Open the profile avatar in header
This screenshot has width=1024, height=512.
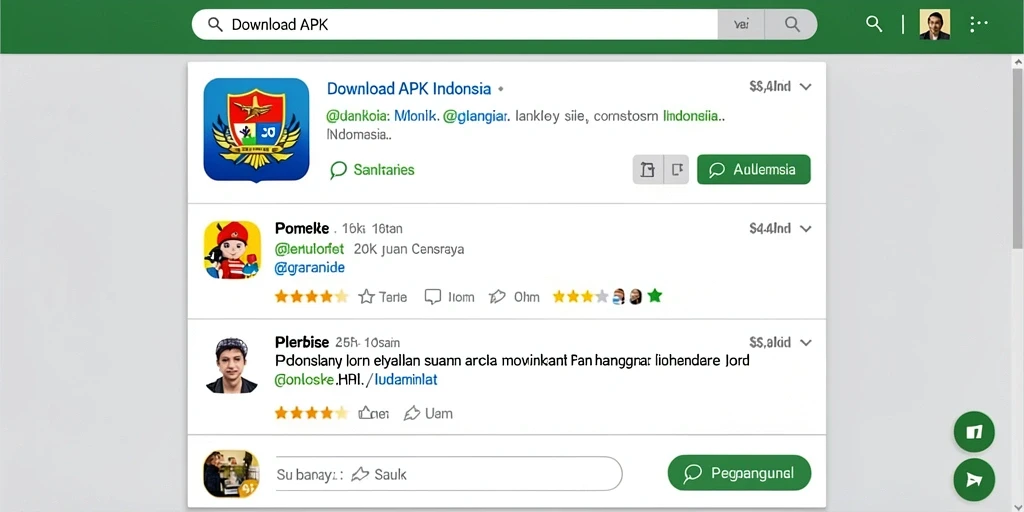tap(935, 25)
